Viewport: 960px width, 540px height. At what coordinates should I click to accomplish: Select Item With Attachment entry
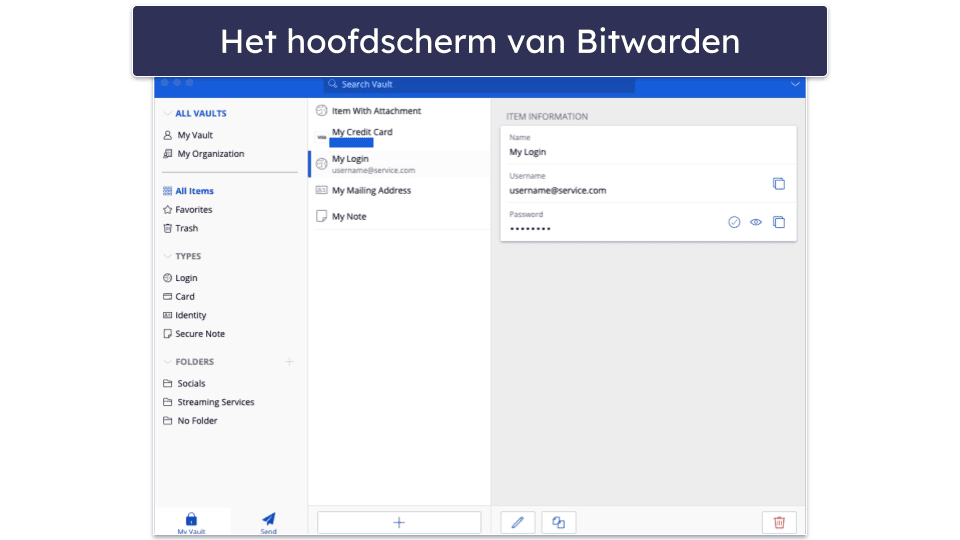click(x=399, y=111)
